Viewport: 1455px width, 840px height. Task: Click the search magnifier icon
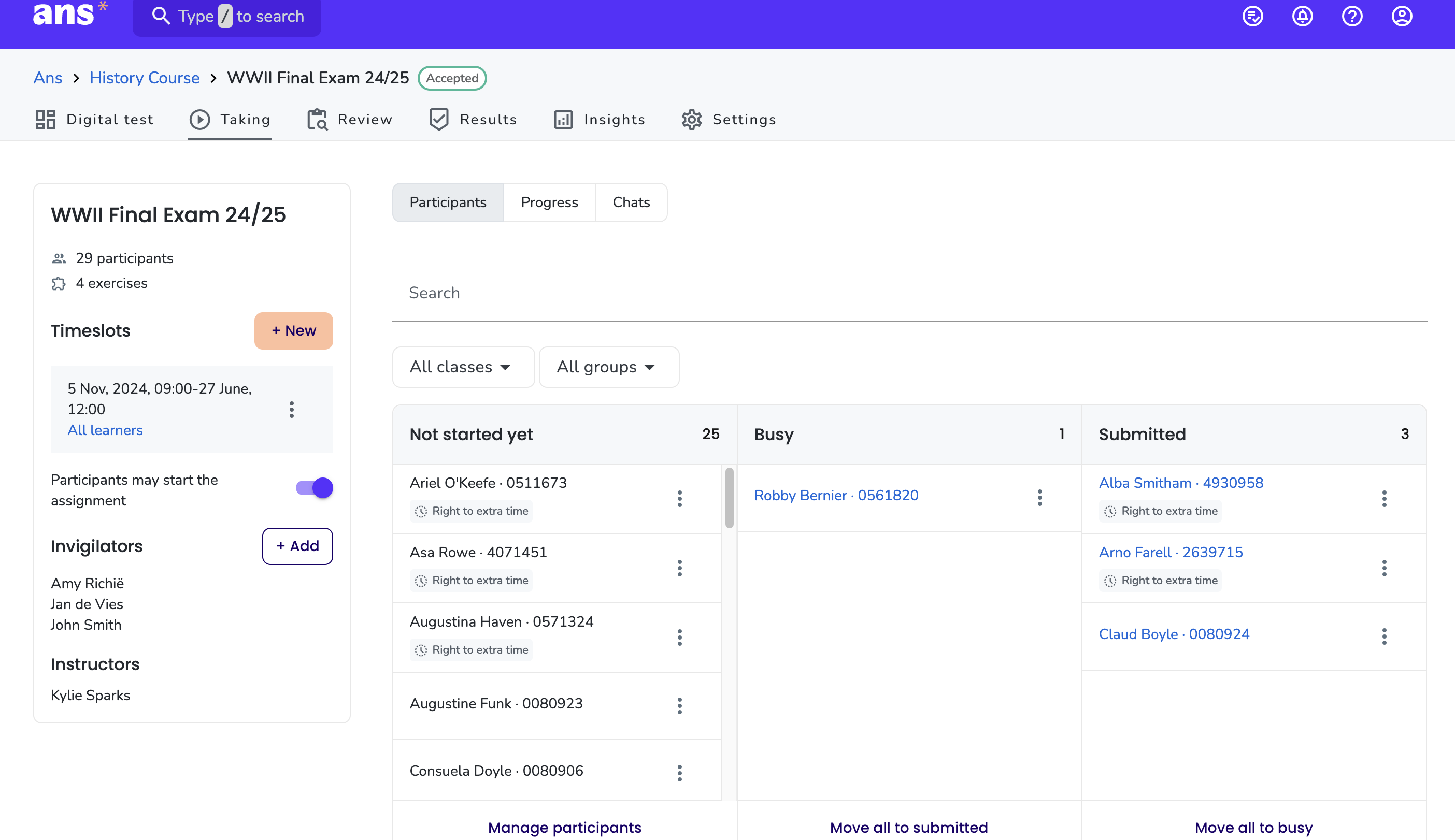[x=161, y=16]
